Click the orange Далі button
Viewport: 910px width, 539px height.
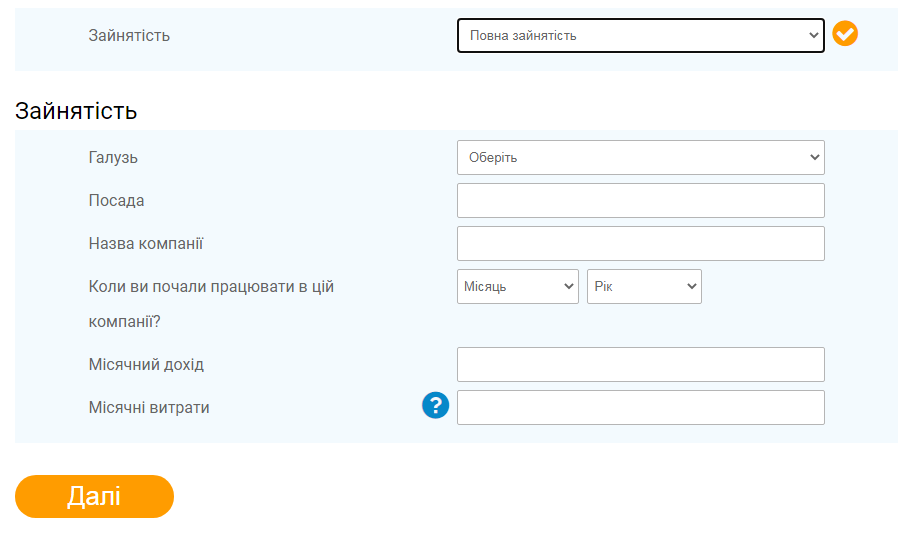coord(95,497)
